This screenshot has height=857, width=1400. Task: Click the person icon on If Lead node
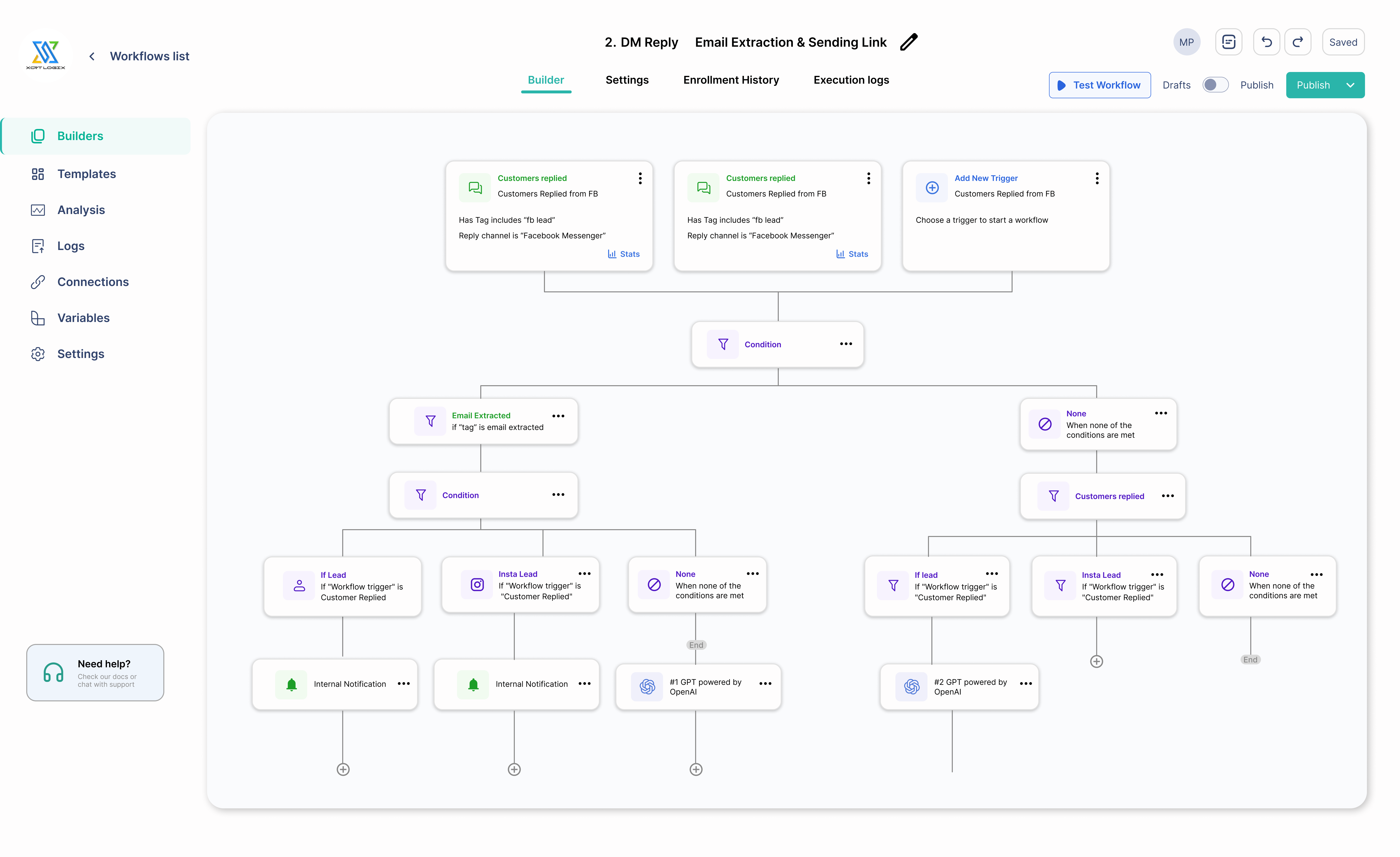(x=299, y=586)
